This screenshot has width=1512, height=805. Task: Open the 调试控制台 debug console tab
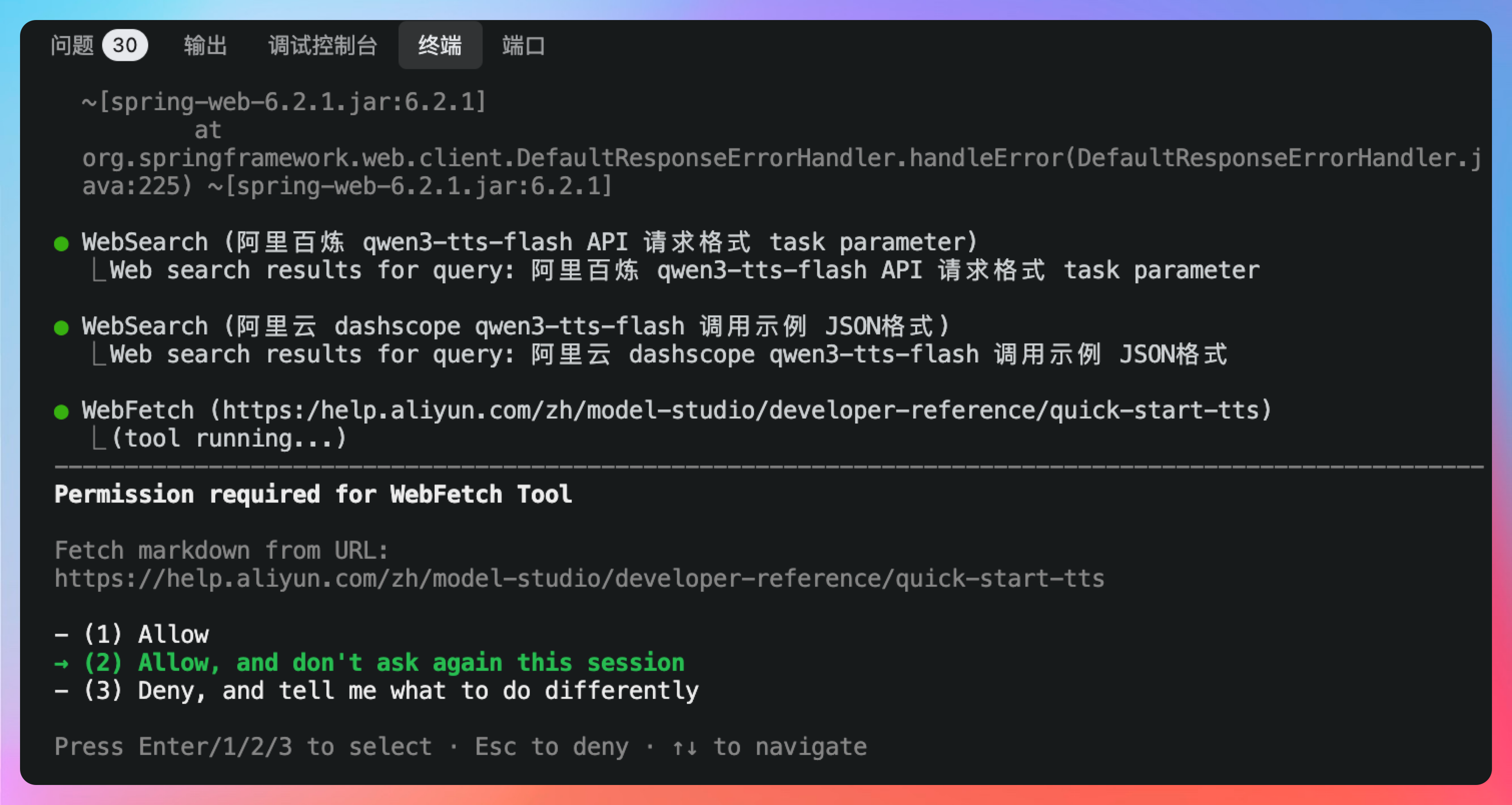[322, 45]
